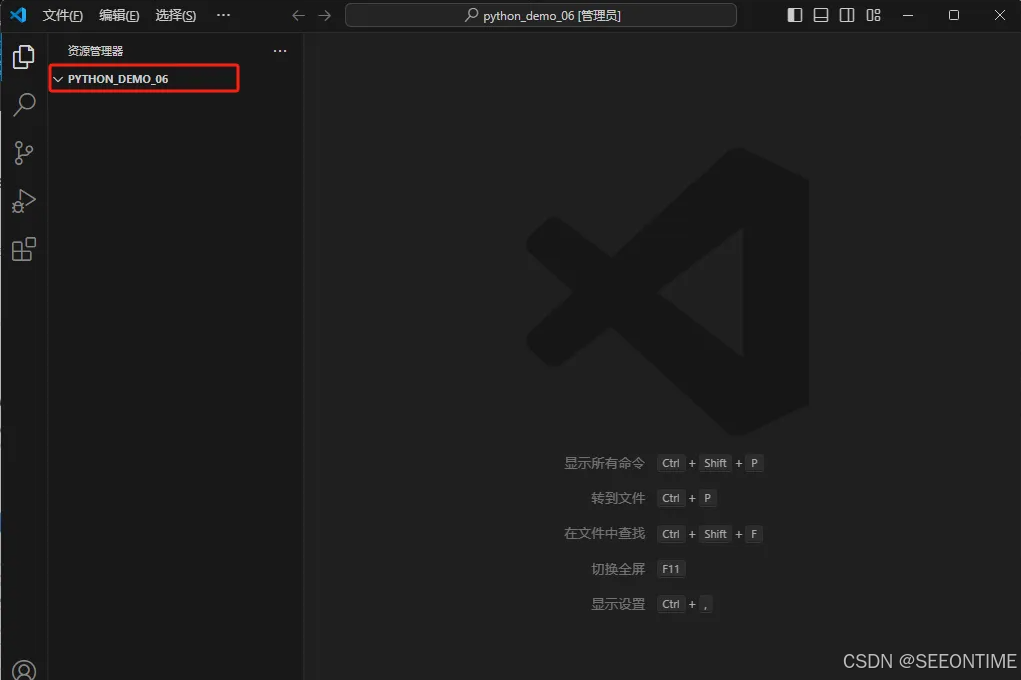Open the Extensions view
The image size is (1021, 680).
click(23, 249)
